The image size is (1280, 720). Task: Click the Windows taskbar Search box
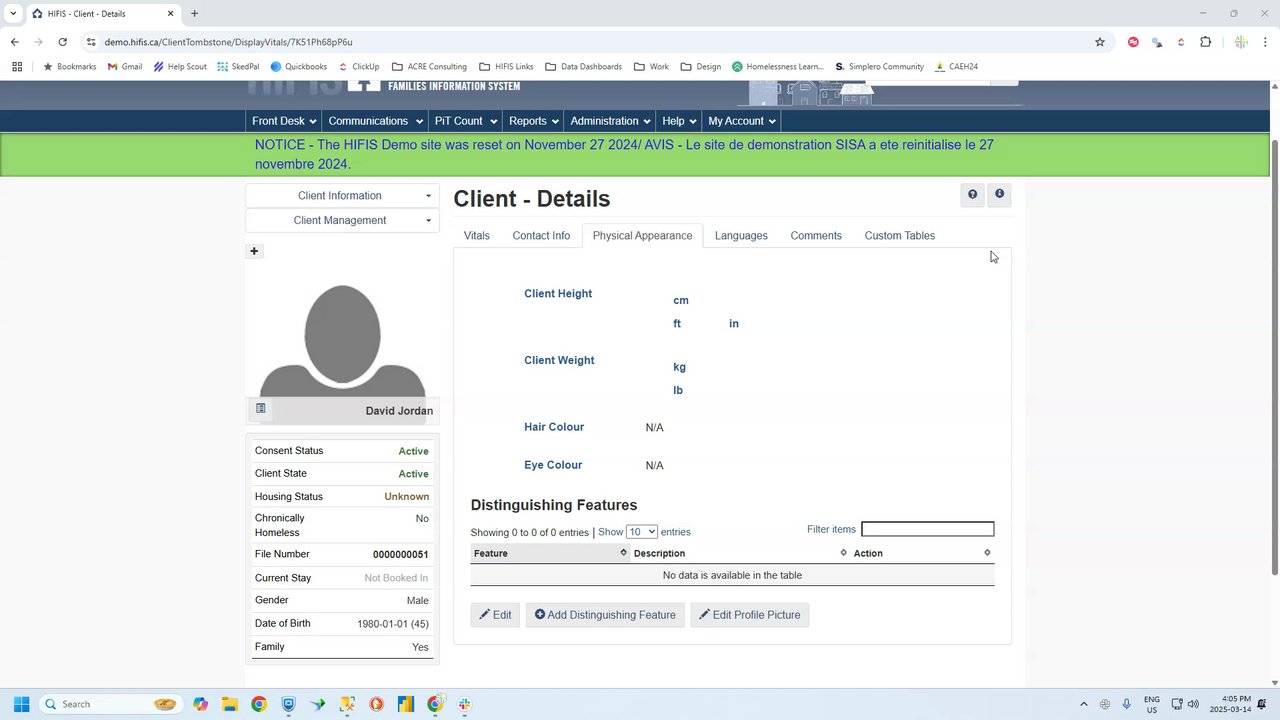(111, 704)
